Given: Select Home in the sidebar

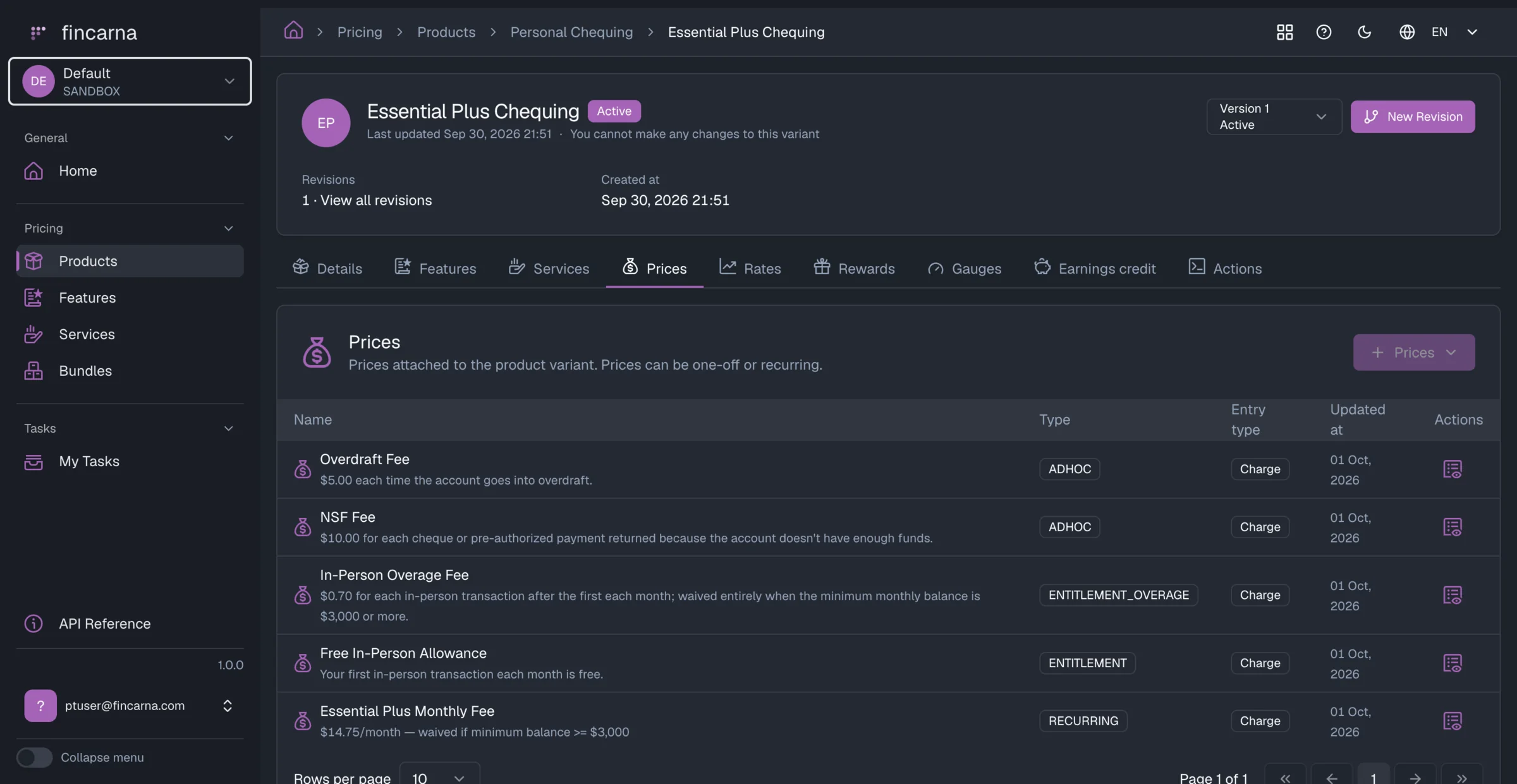Looking at the screenshot, I should [130, 171].
